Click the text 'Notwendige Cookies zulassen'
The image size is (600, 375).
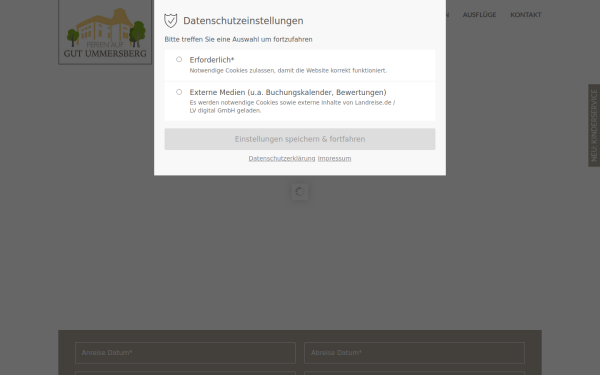(232, 71)
